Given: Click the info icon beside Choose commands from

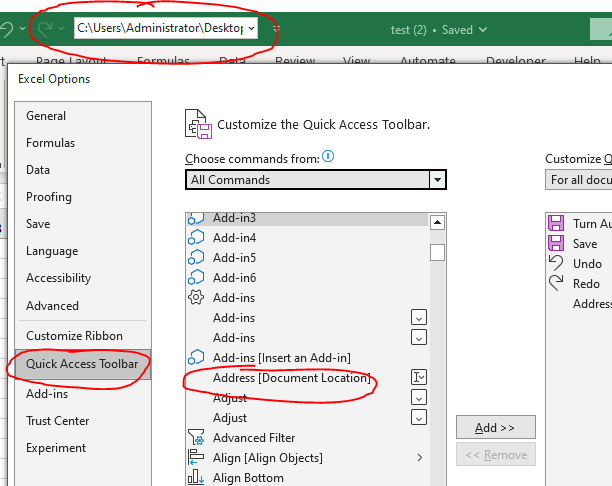Looking at the screenshot, I should [328, 157].
